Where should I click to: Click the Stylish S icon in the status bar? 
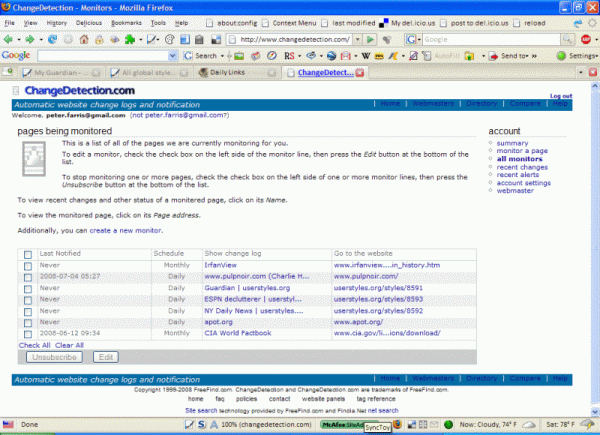tap(202, 424)
